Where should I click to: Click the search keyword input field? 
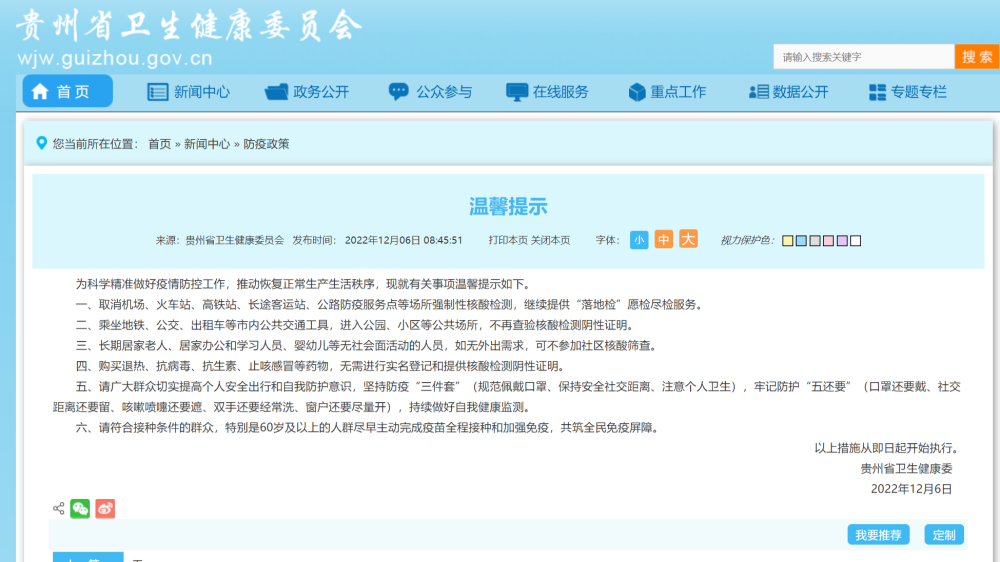[x=864, y=57]
